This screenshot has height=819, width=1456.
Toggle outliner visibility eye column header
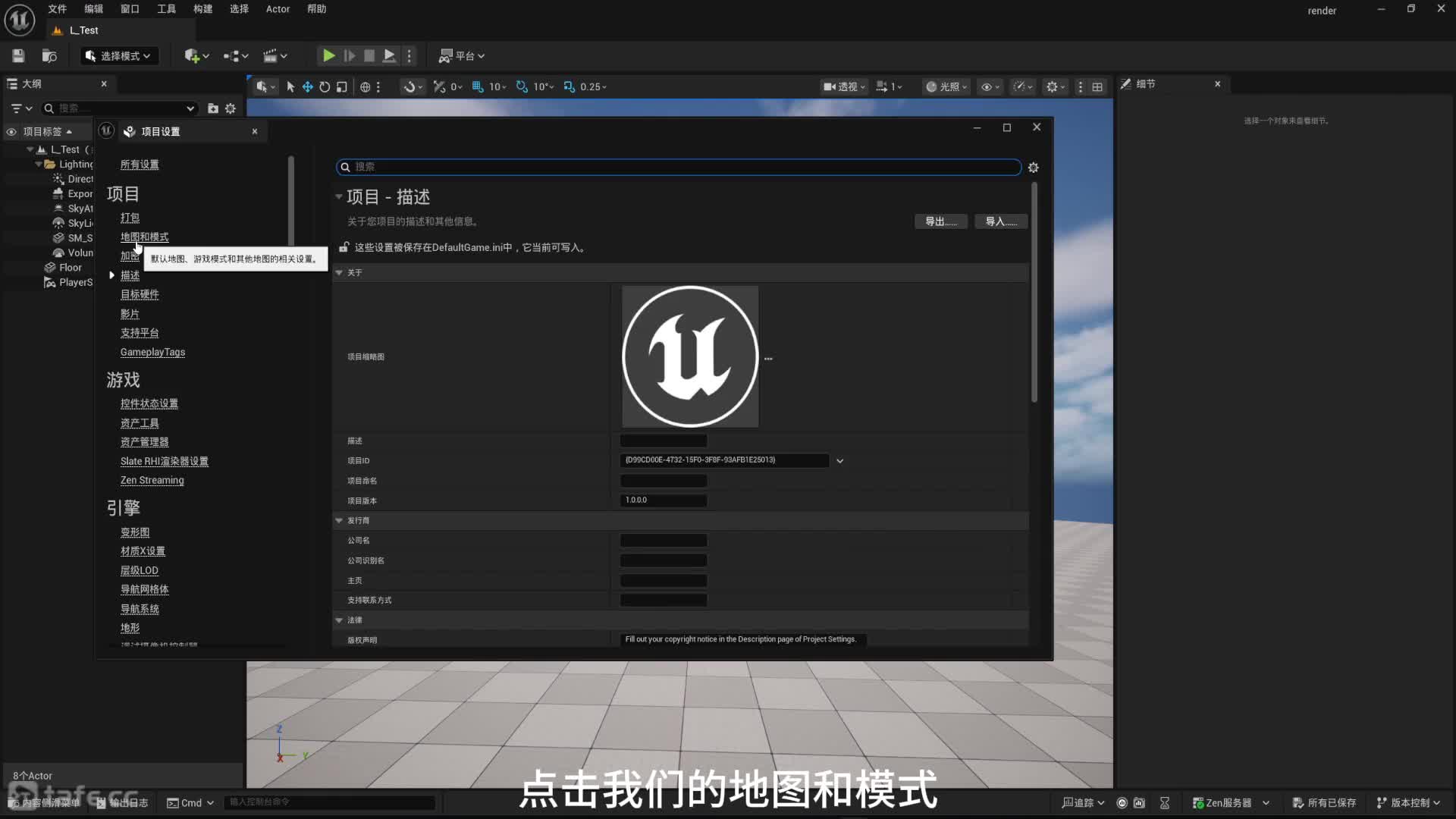tap(11, 131)
